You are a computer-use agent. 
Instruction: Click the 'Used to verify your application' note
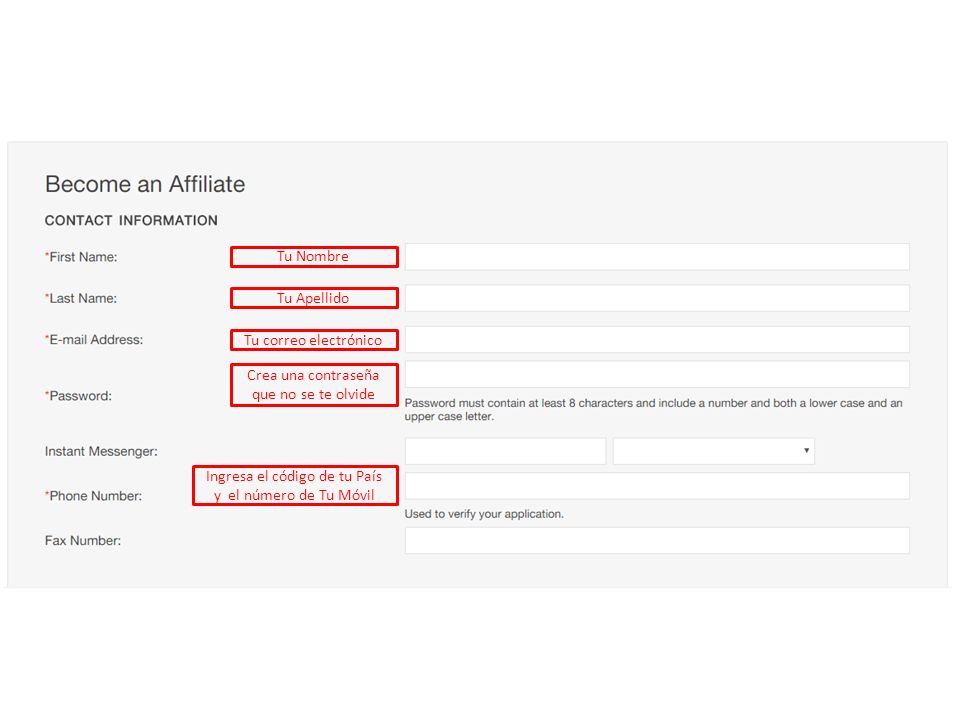click(484, 514)
